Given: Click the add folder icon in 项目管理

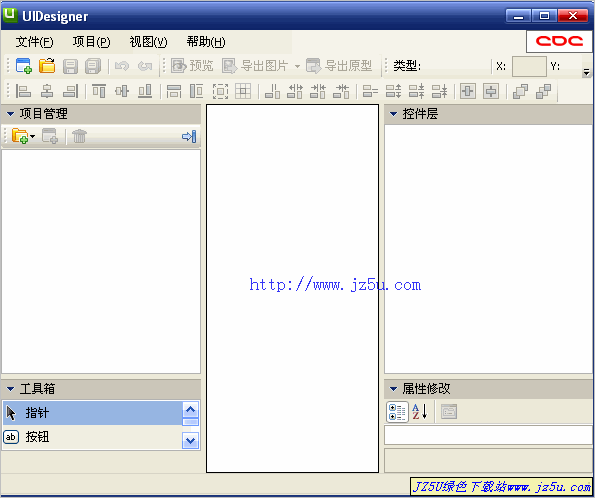Looking at the screenshot, I should coord(20,136).
